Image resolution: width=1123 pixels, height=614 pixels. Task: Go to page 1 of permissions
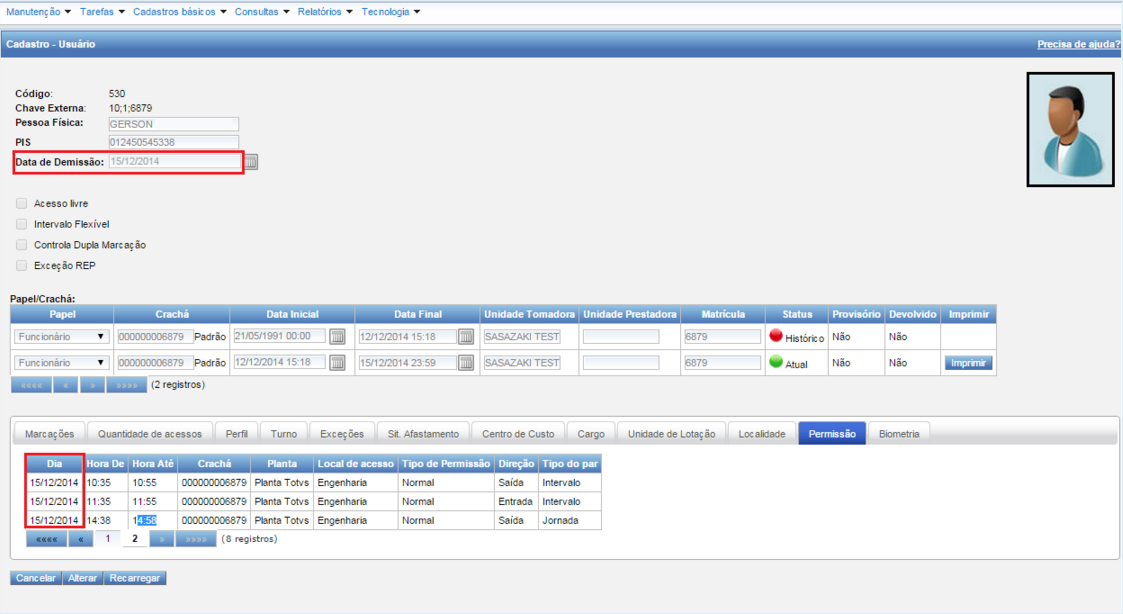coord(107,539)
